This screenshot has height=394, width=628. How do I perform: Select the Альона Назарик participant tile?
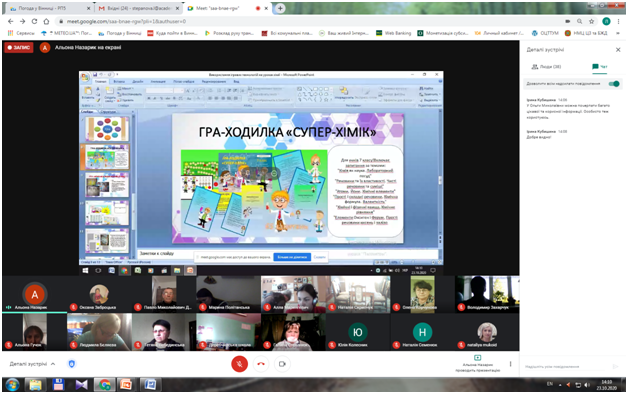(x=34, y=294)
